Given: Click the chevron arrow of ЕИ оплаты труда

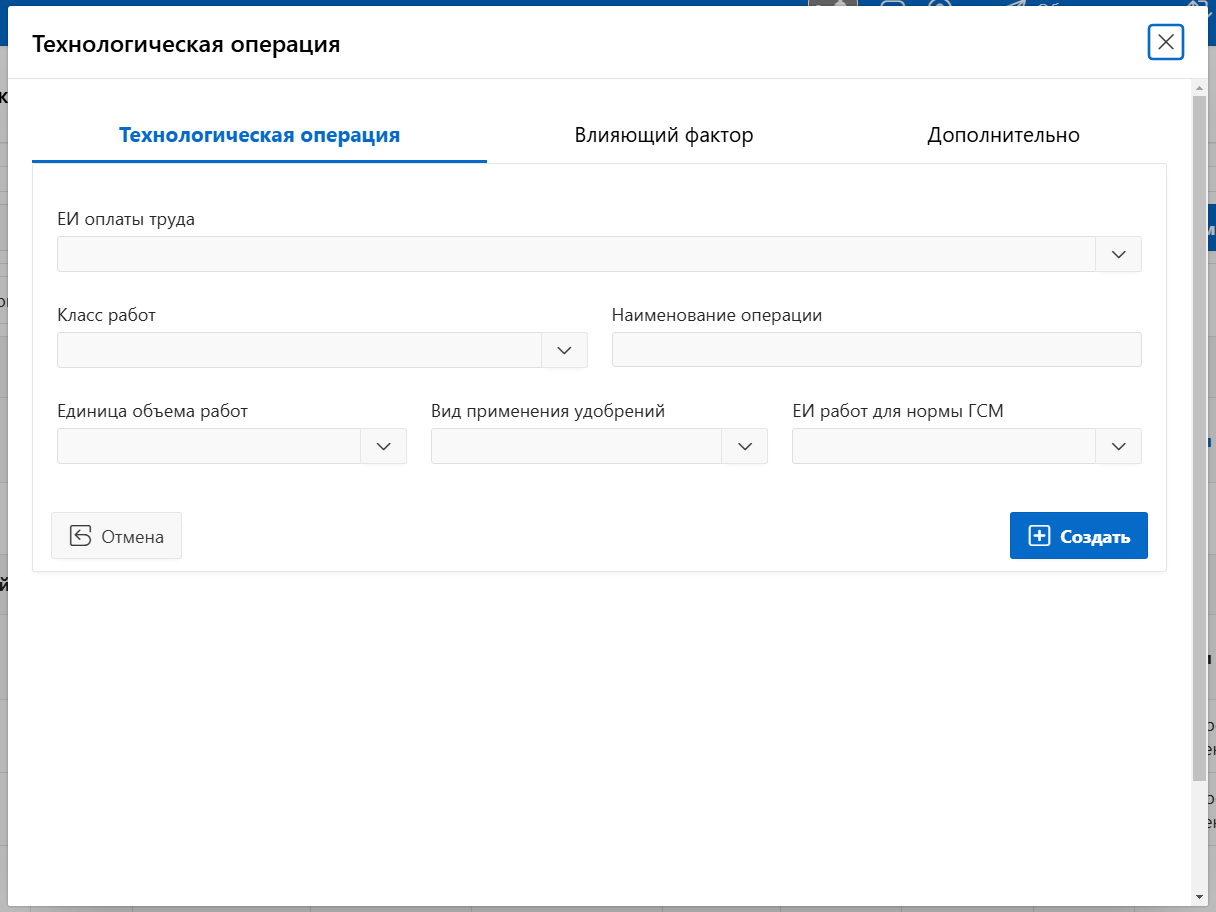Looking at the screenshot, I should (1118, 254).
